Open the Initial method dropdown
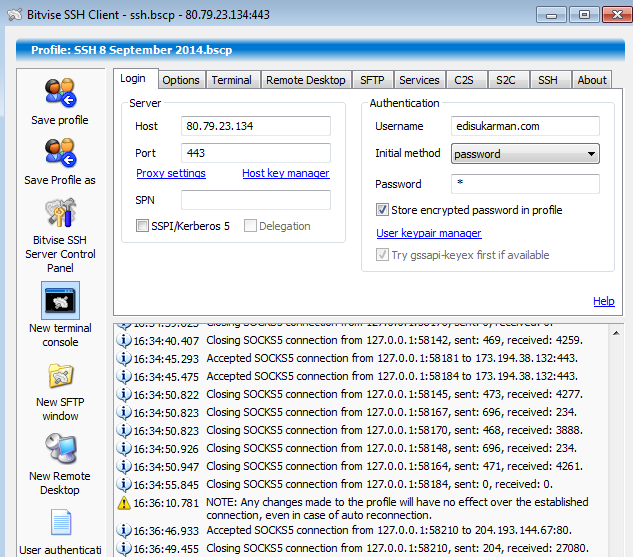The image size is (633, 557). (525, 154)
